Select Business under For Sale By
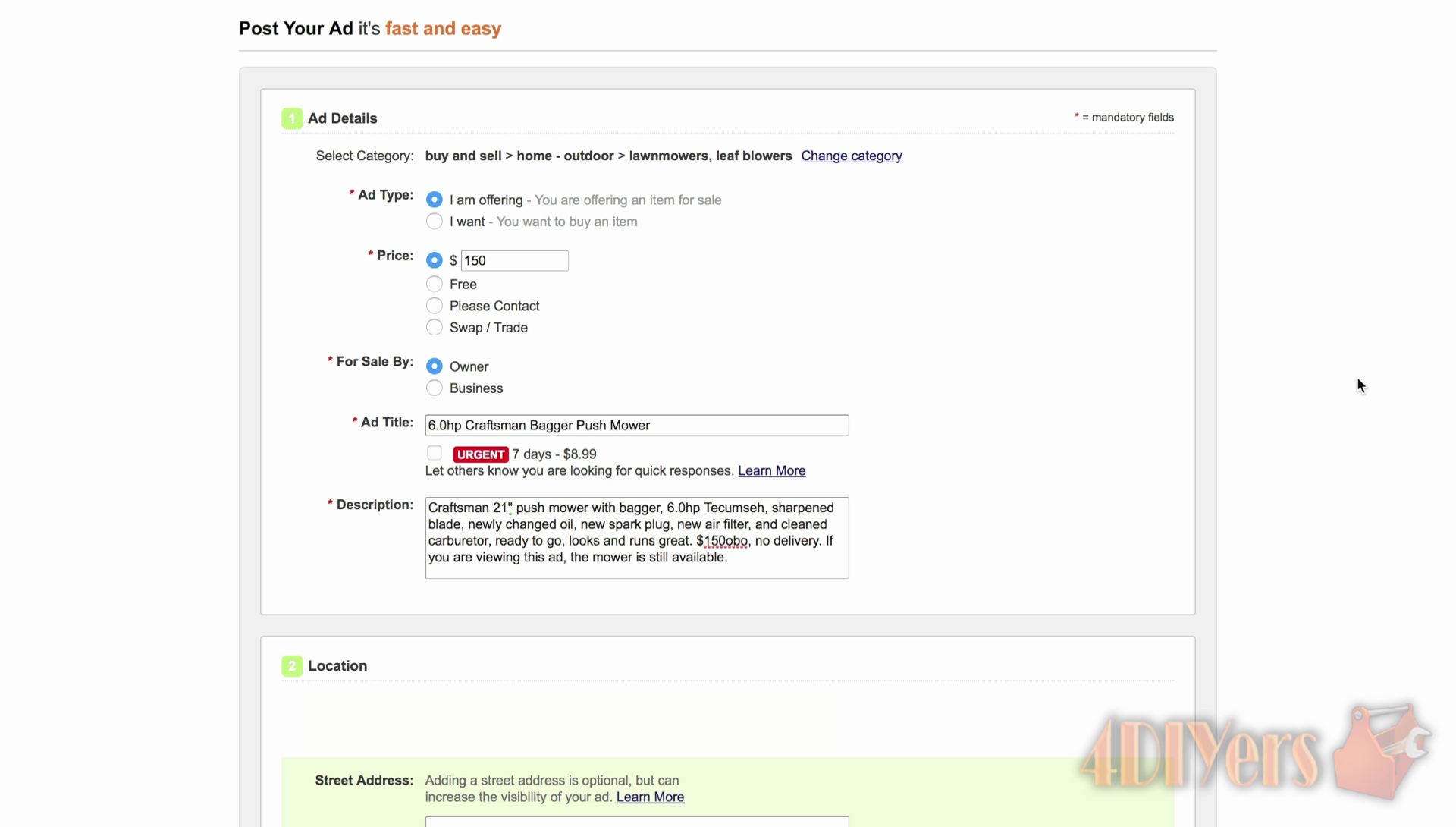Viewport: 1456px width, 827px height. pyautogui.click(x=434, y=388)
